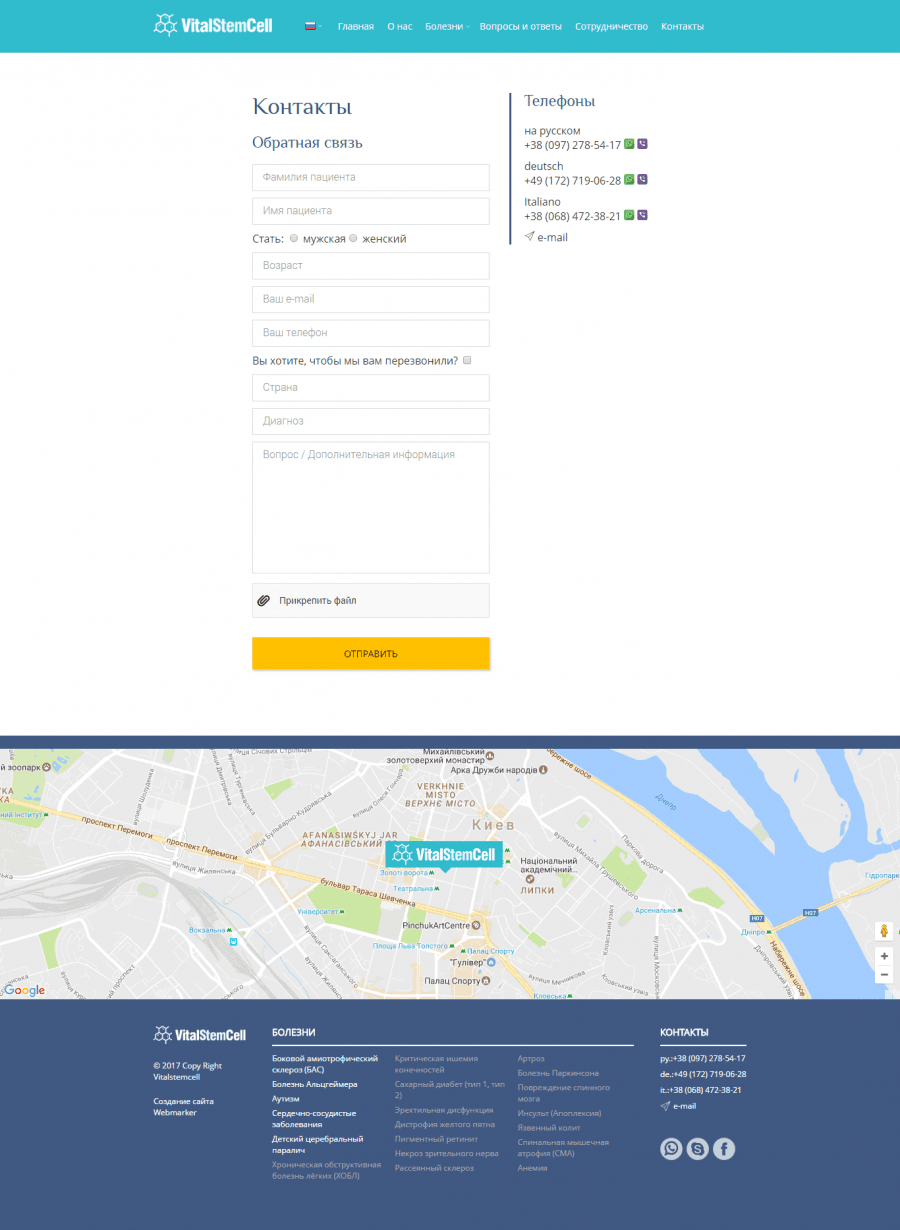Click WhatsApp icon beside the Russian phone number
The image size is (900, 1230).
(629, 144)
